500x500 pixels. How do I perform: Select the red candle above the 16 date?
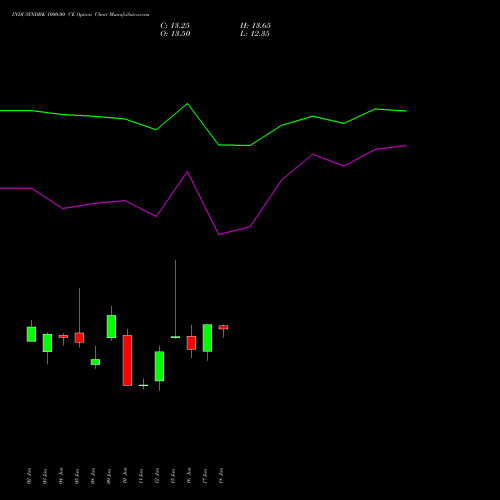tap(191, 343)
